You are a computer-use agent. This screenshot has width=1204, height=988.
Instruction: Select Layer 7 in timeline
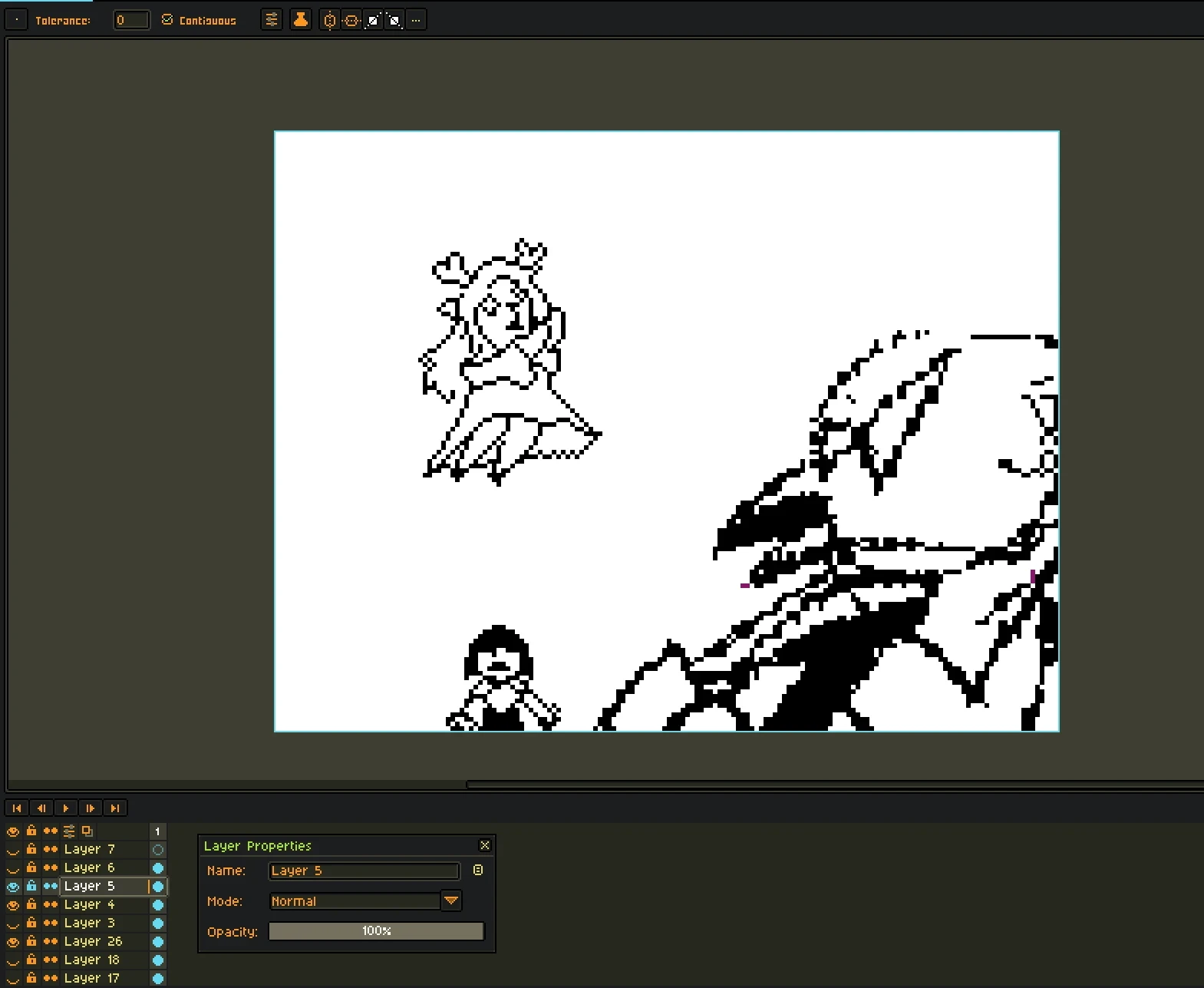click(104, 849)
